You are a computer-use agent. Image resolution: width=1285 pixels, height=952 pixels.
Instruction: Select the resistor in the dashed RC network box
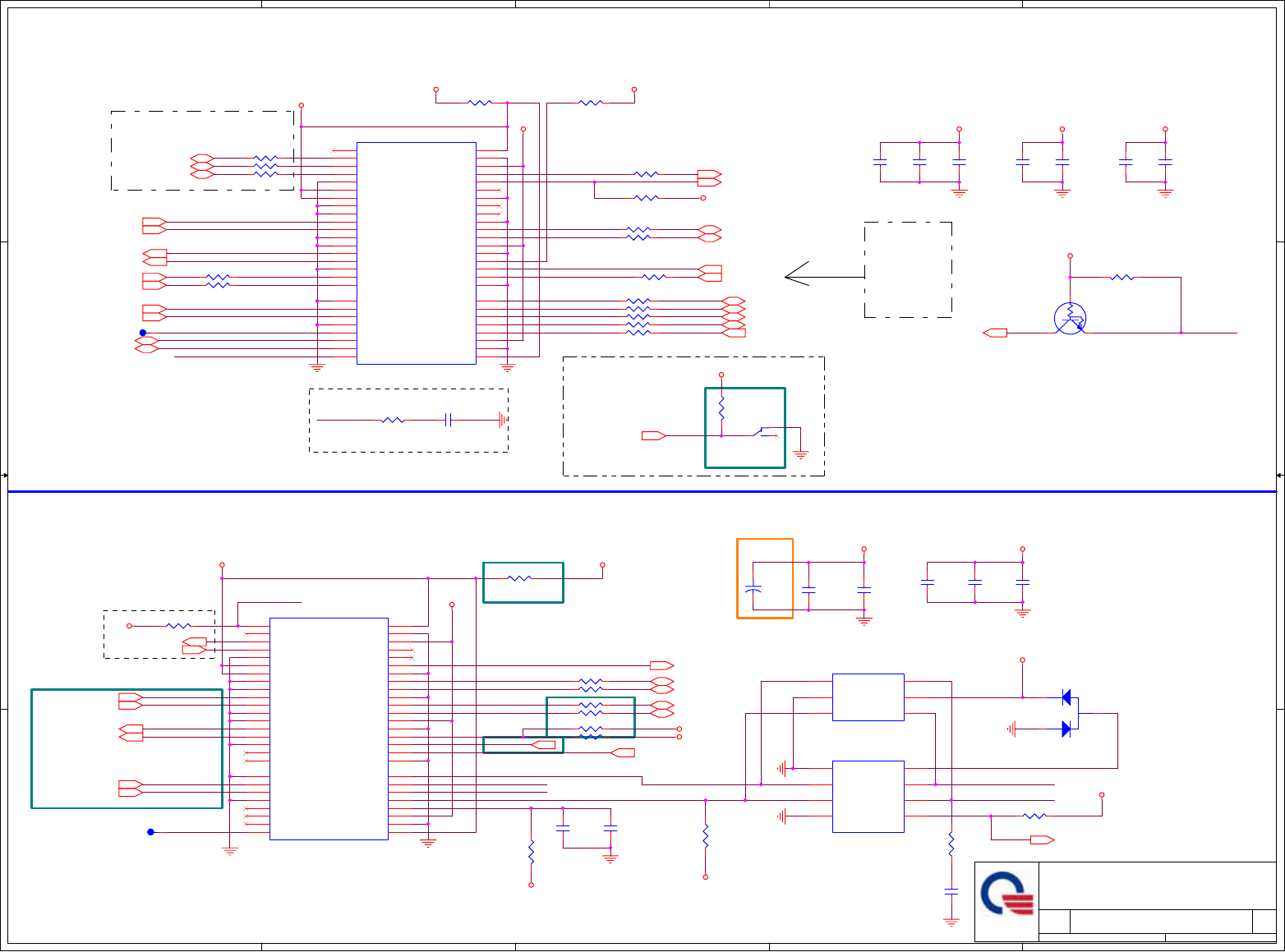tap(393, 420)
